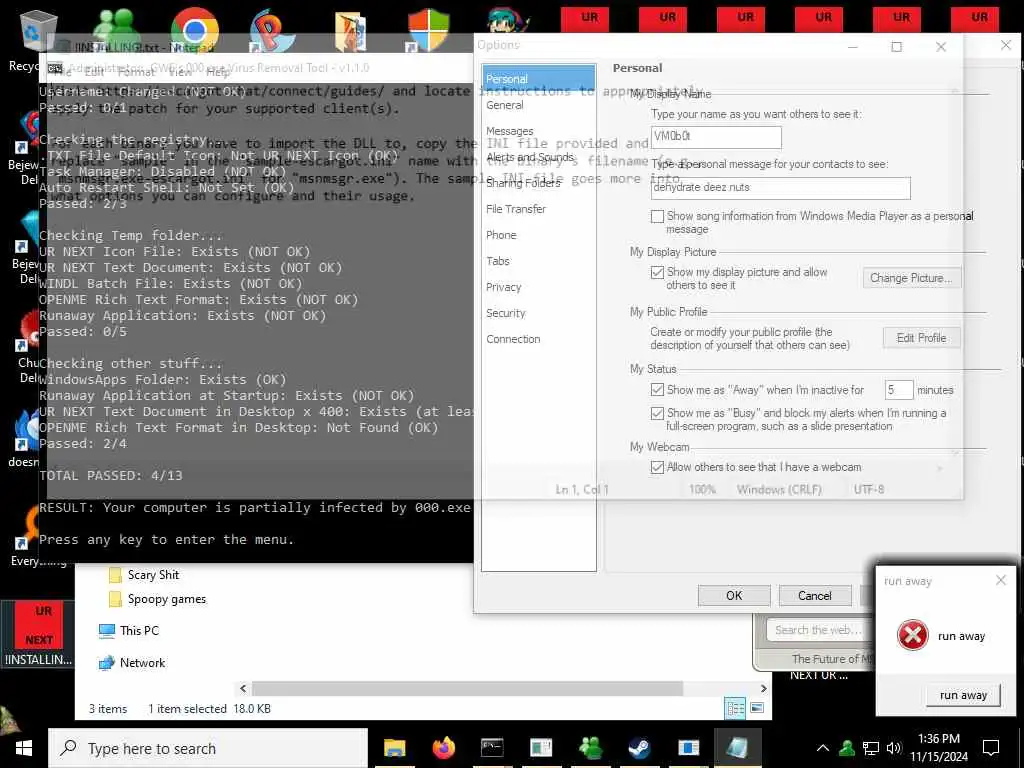Toggle Allow others to see webcam checkbox

coord(658,468)
